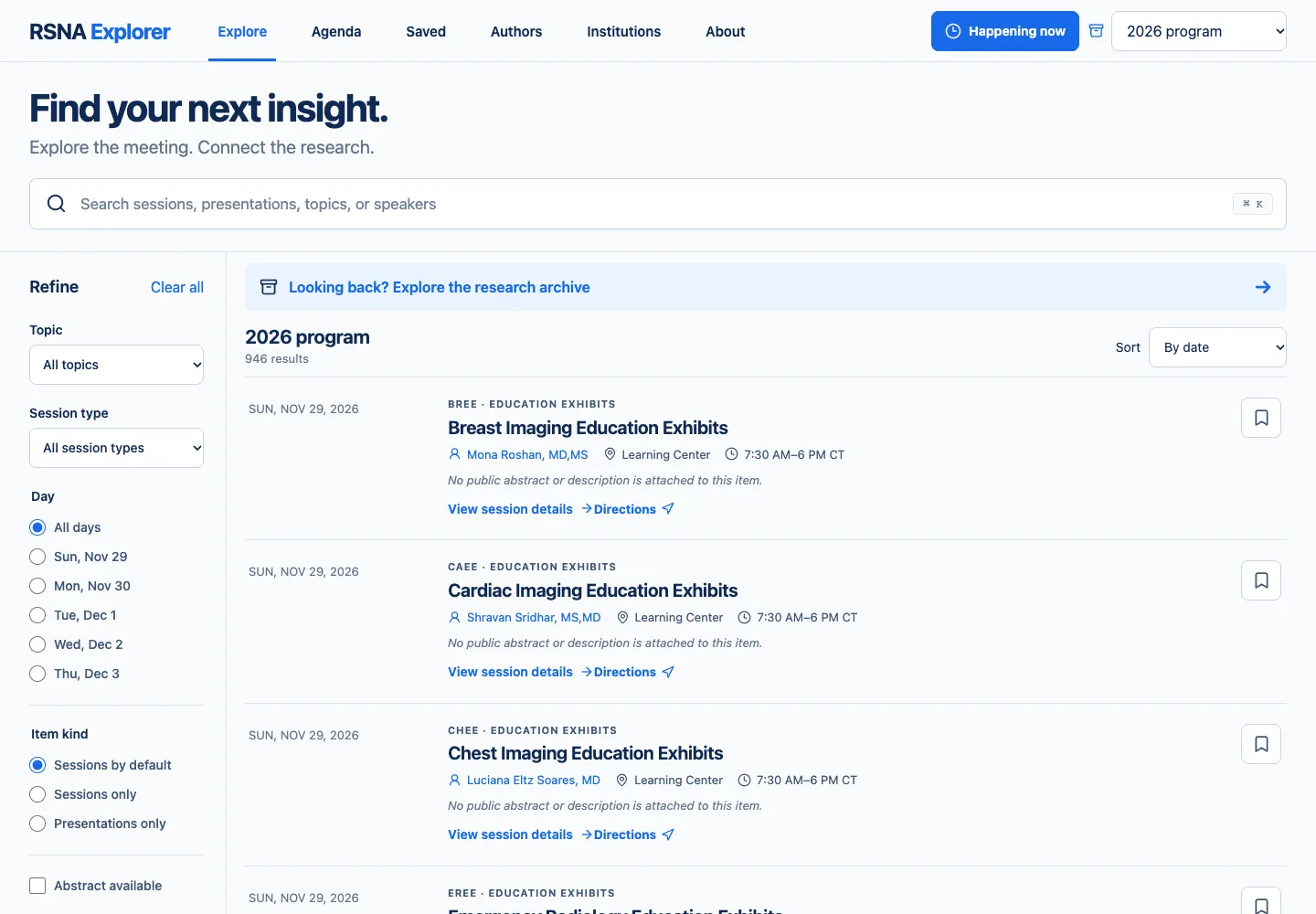Select the Sessions only item kind

[37, 794]
